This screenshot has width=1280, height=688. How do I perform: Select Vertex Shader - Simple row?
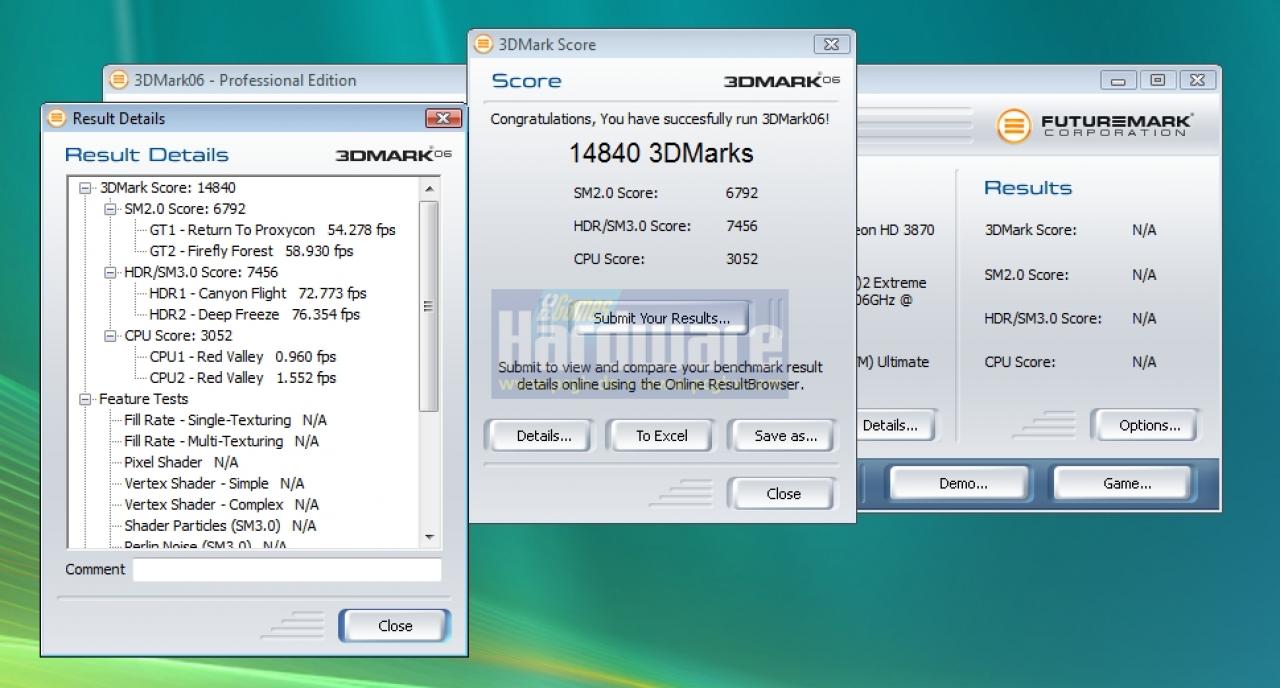[214, 483]
